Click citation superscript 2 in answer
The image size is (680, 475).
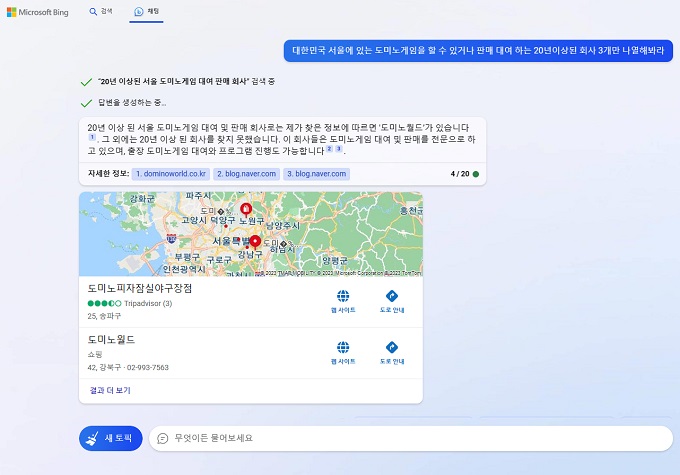pos(330,149)
